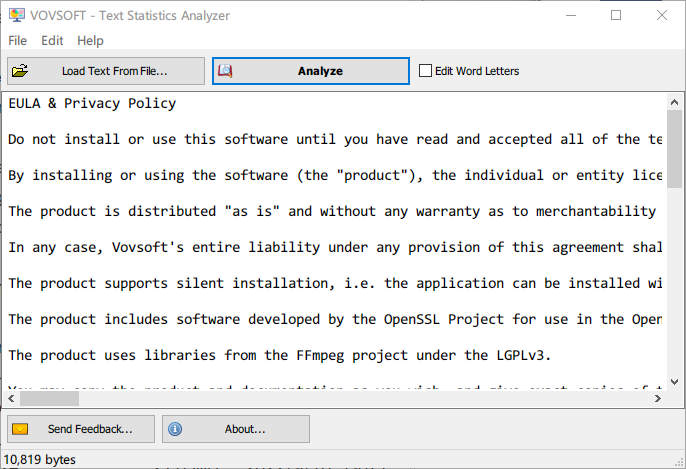This screenshot has width=686, height=469.
Task: Open the Edit menu
Action: point(52,41)
